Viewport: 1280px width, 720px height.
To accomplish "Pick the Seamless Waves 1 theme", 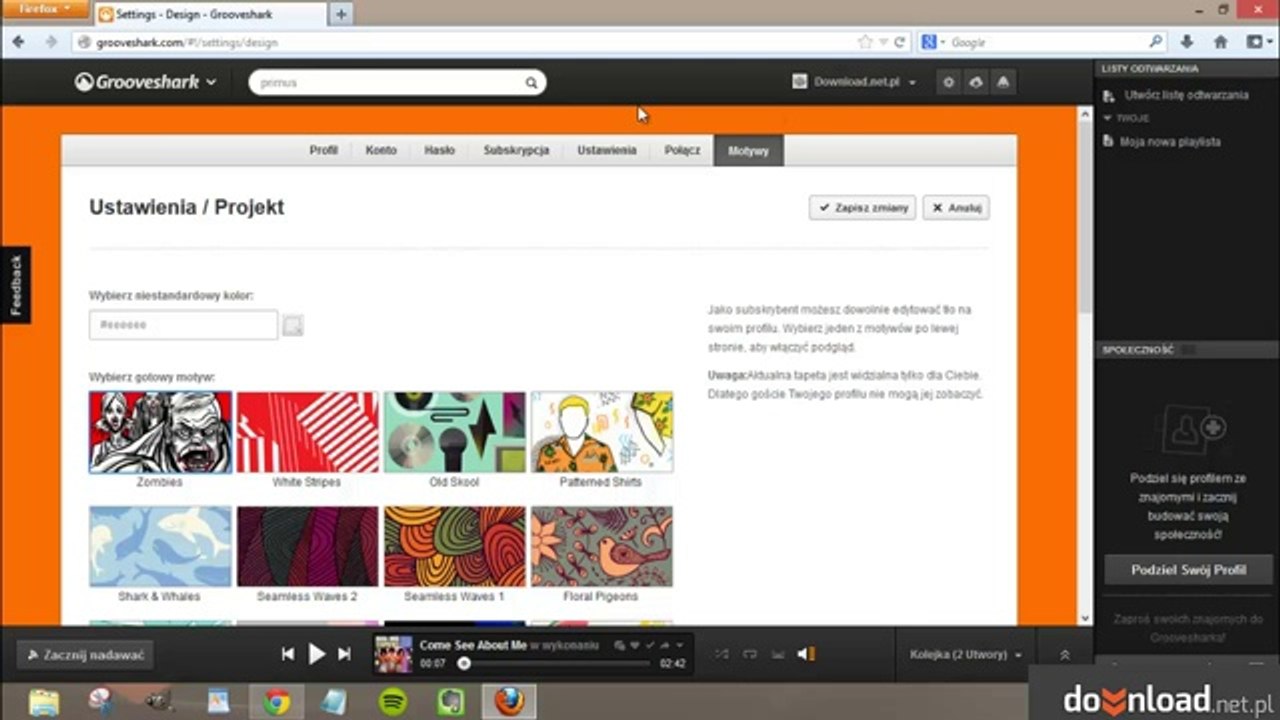I will [454, 546].
